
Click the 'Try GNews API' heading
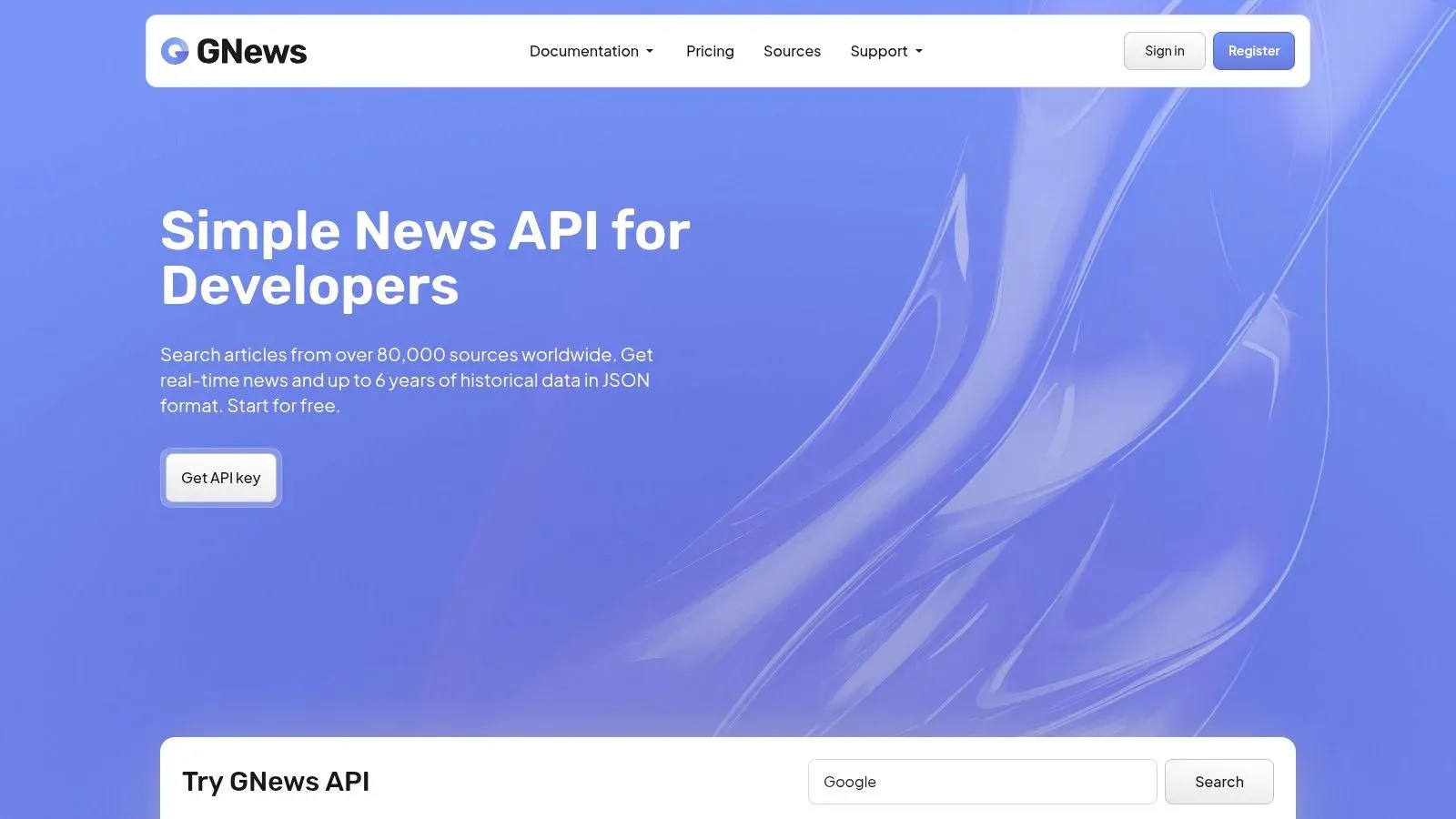[x=276, y=782]
